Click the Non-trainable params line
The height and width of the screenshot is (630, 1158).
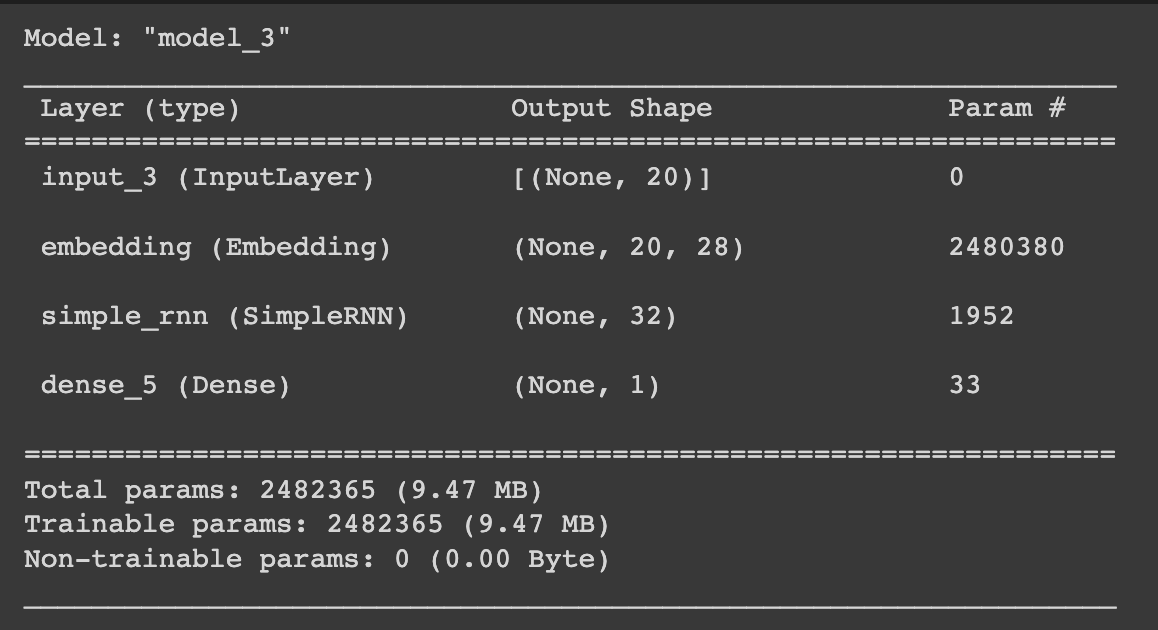tap(318, 560)
